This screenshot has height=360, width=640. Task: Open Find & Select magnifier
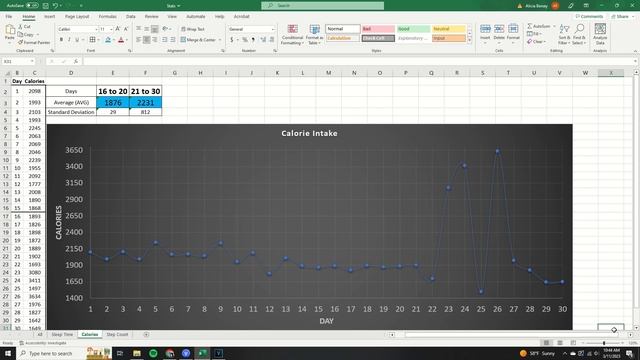click(579, 34)
